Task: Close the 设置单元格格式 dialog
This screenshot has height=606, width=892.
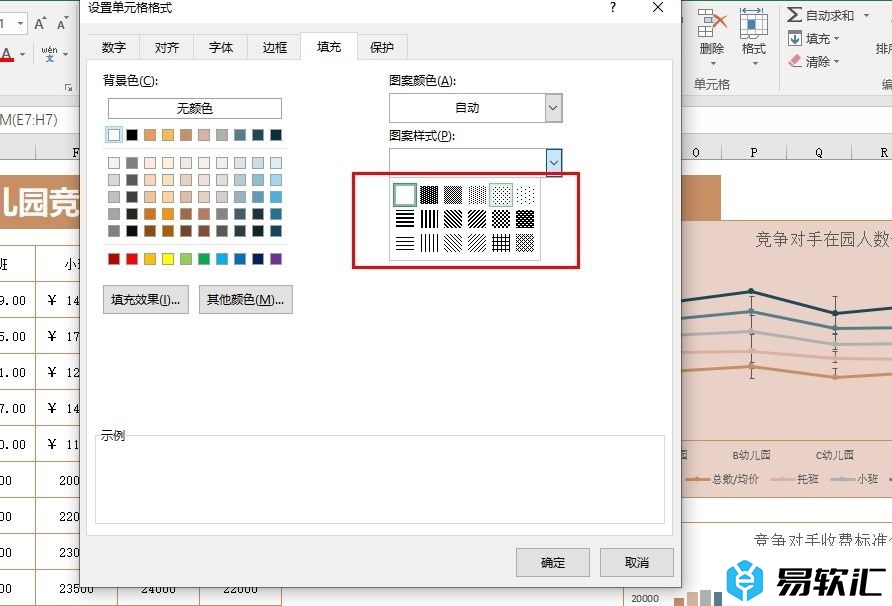Action: (658, 7)
